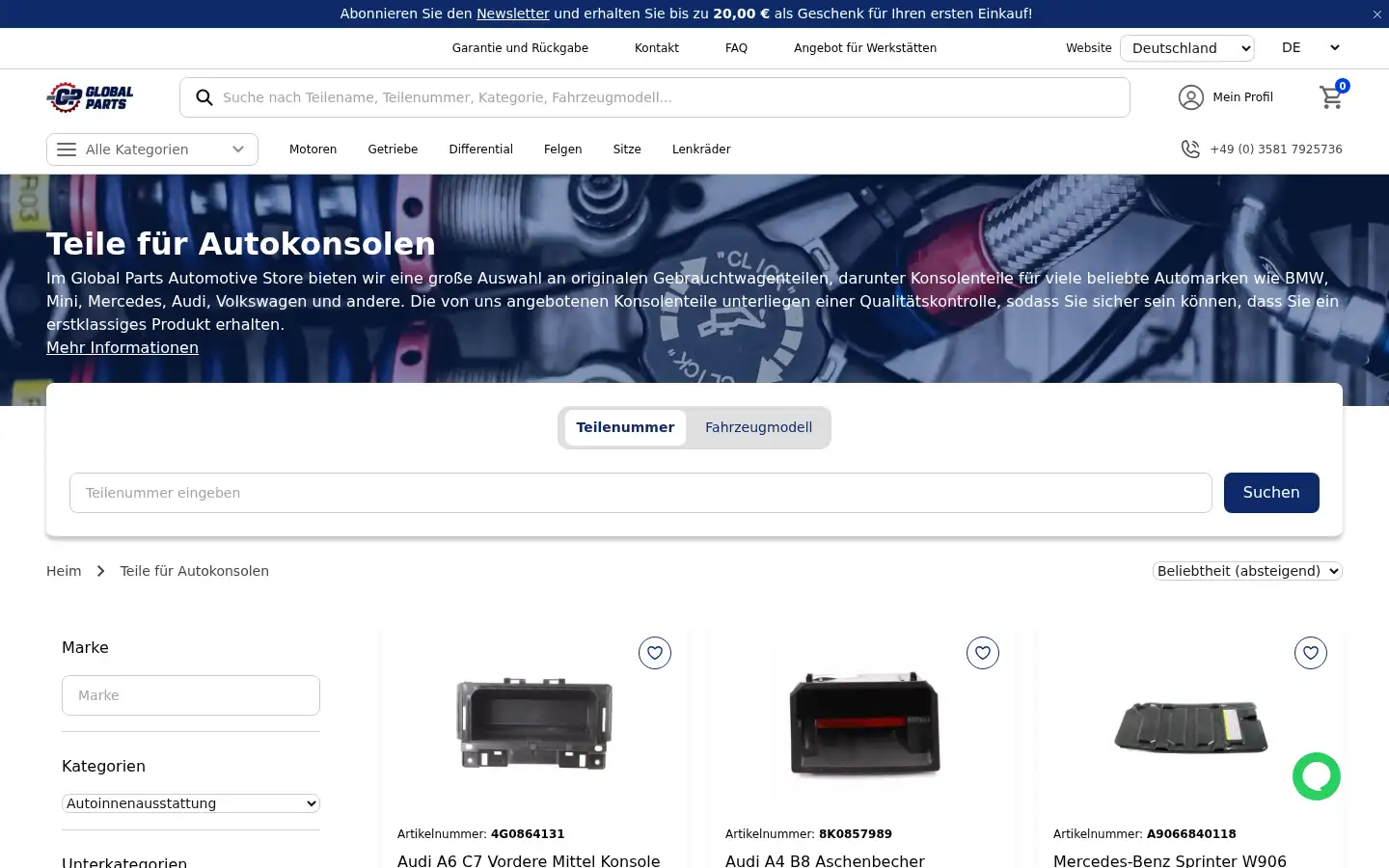
Task: Click the Marke filter heading
Action: 85,648
